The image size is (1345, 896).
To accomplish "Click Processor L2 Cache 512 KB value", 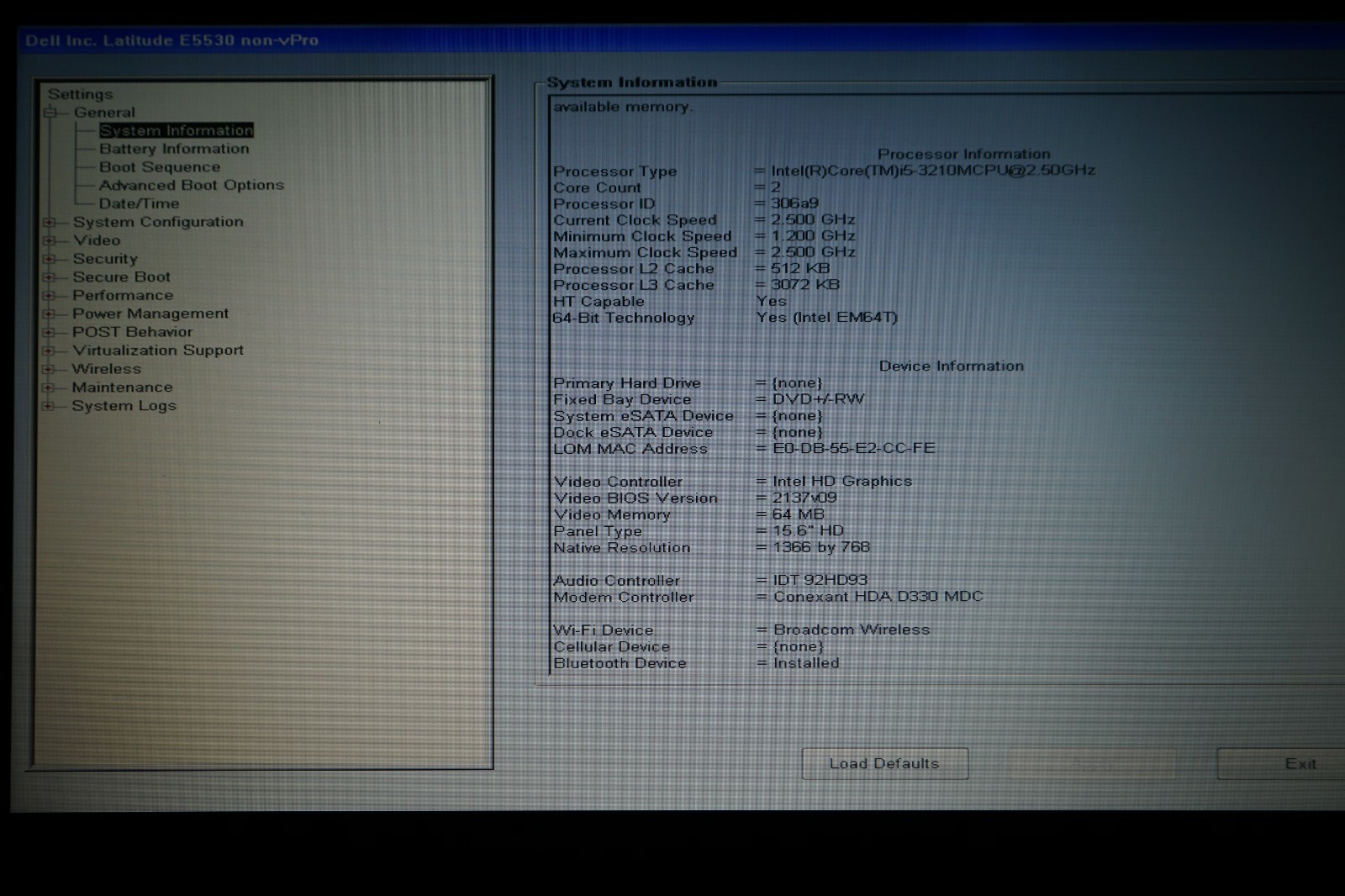I will [800, 269].
